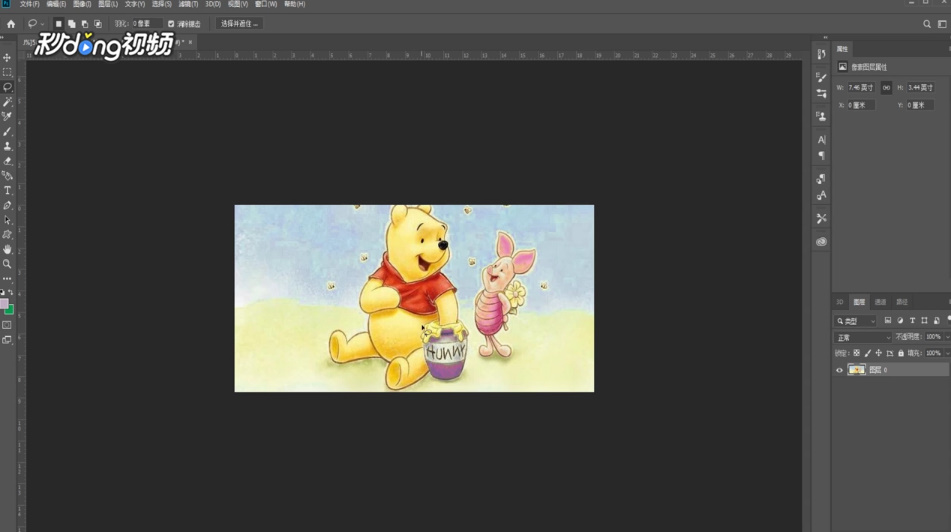Select the Move tool

click(7, 58)
